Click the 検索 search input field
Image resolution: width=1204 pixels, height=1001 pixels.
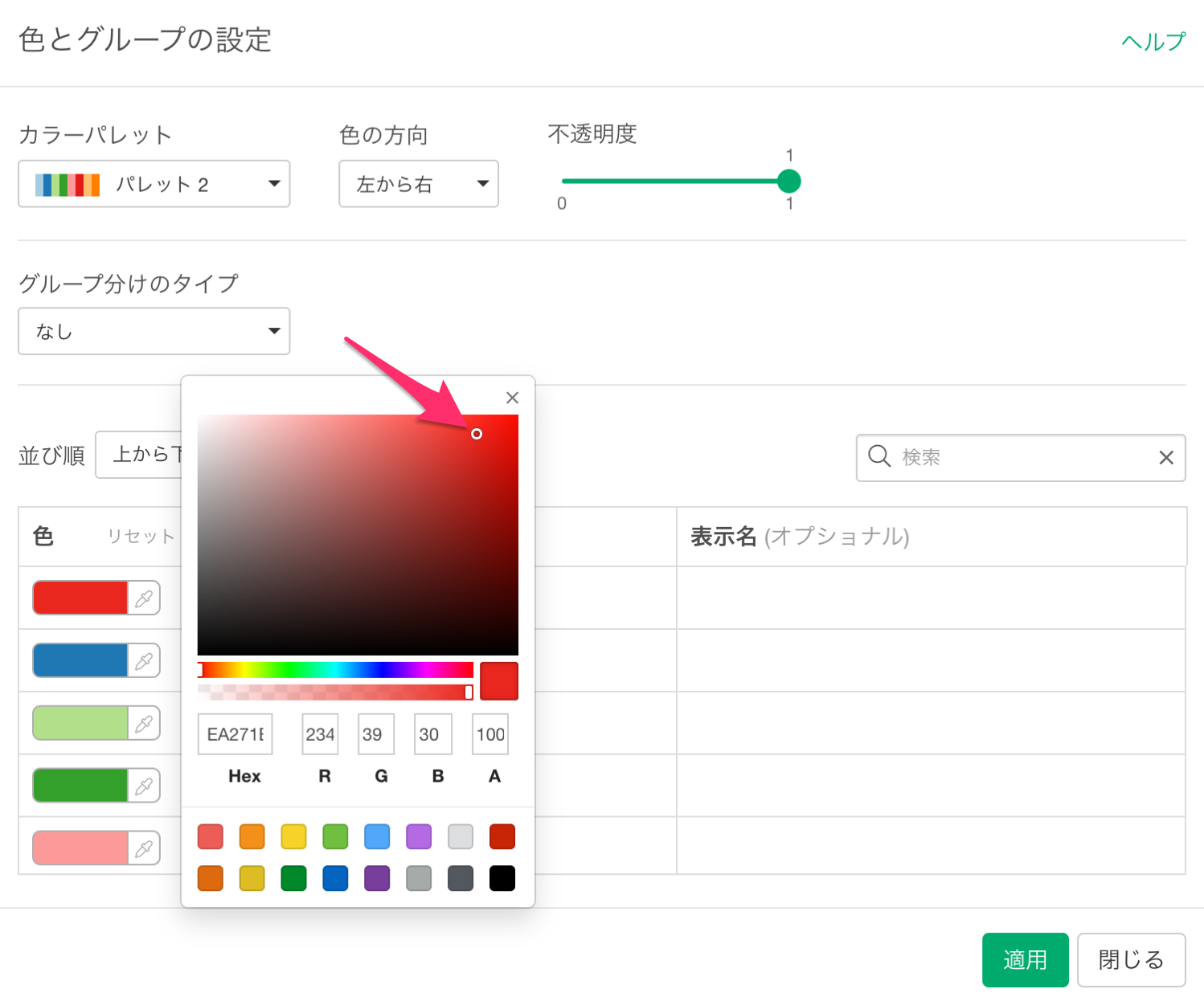coord(1021,458)
